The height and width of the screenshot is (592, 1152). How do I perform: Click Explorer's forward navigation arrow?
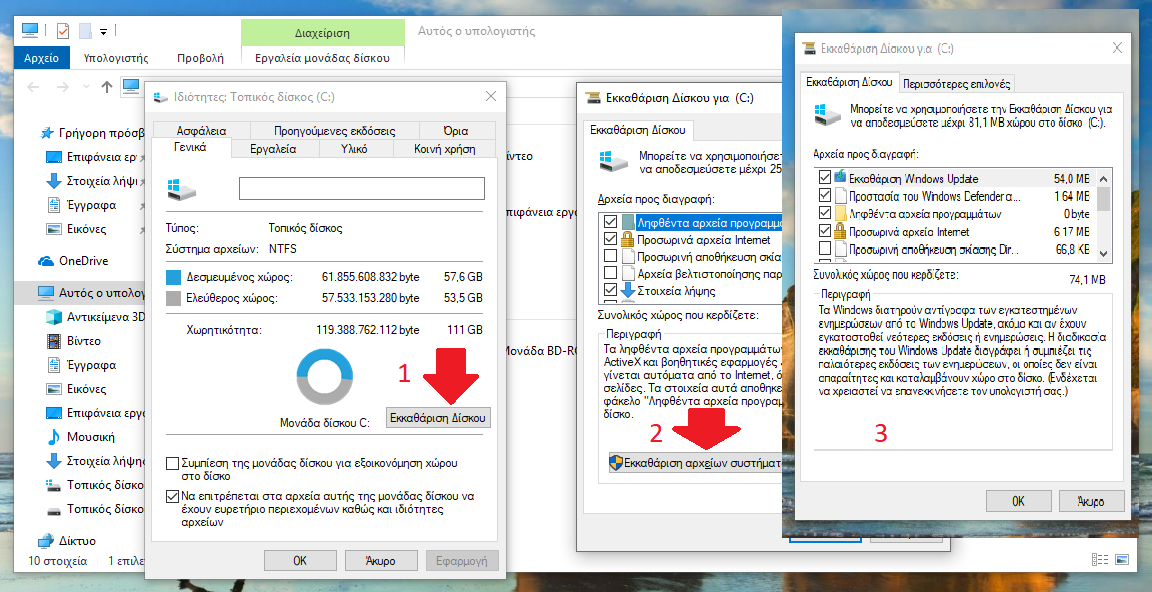coord(62,87)
